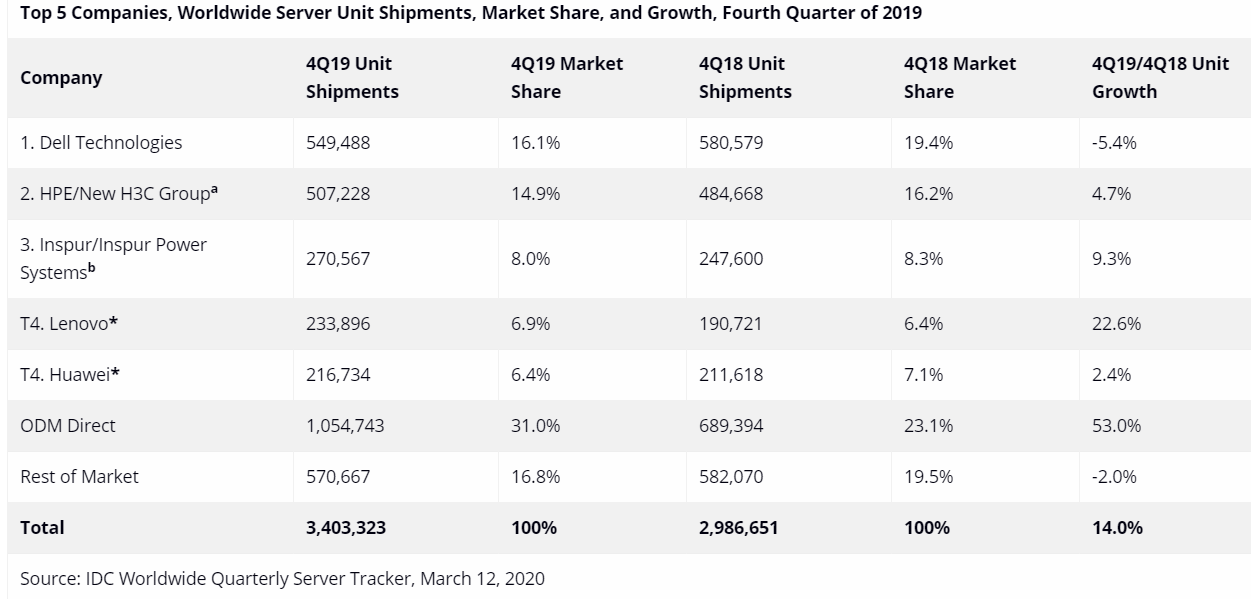Click the 4Q19/4Q18 Unit Growth header
The image size is (1251, 599).
pyautogui.click(x=1160, y=78)
